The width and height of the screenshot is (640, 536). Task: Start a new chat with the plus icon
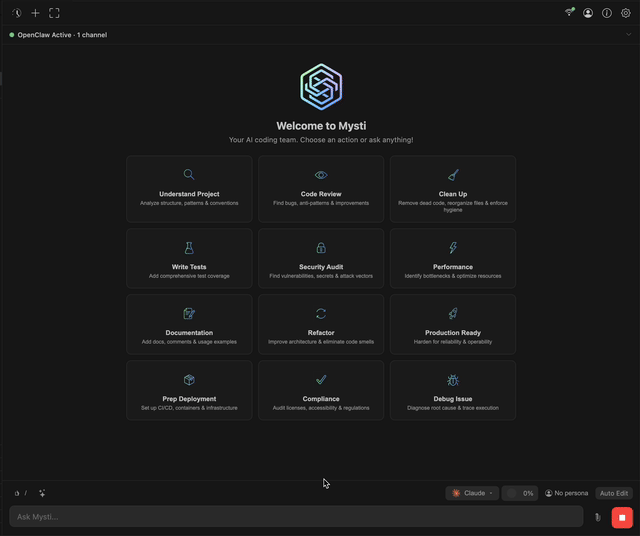[x=36, y=13]
